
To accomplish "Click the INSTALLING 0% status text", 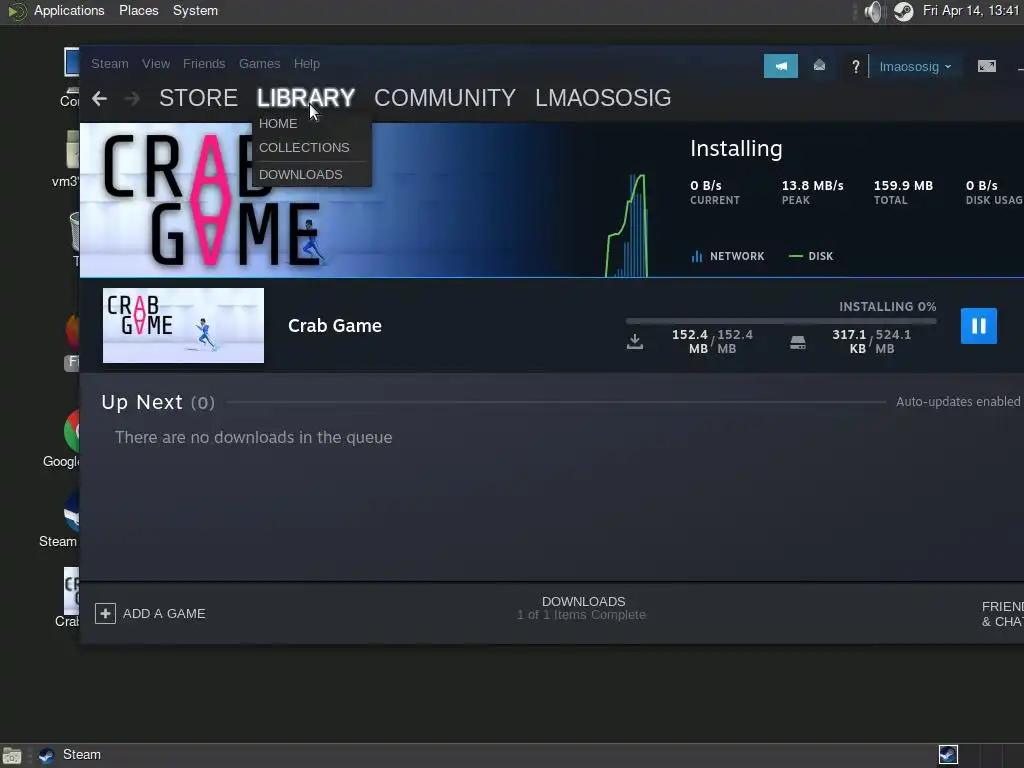I will 888,306.
